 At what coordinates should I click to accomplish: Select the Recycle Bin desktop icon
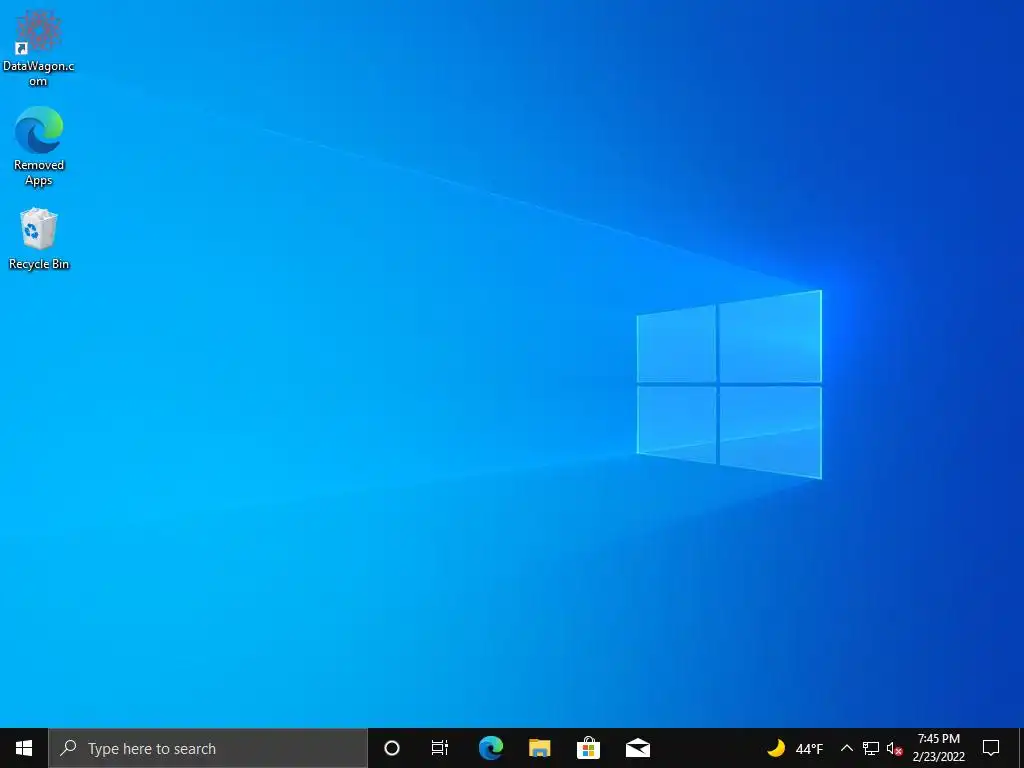click(39, 238)
